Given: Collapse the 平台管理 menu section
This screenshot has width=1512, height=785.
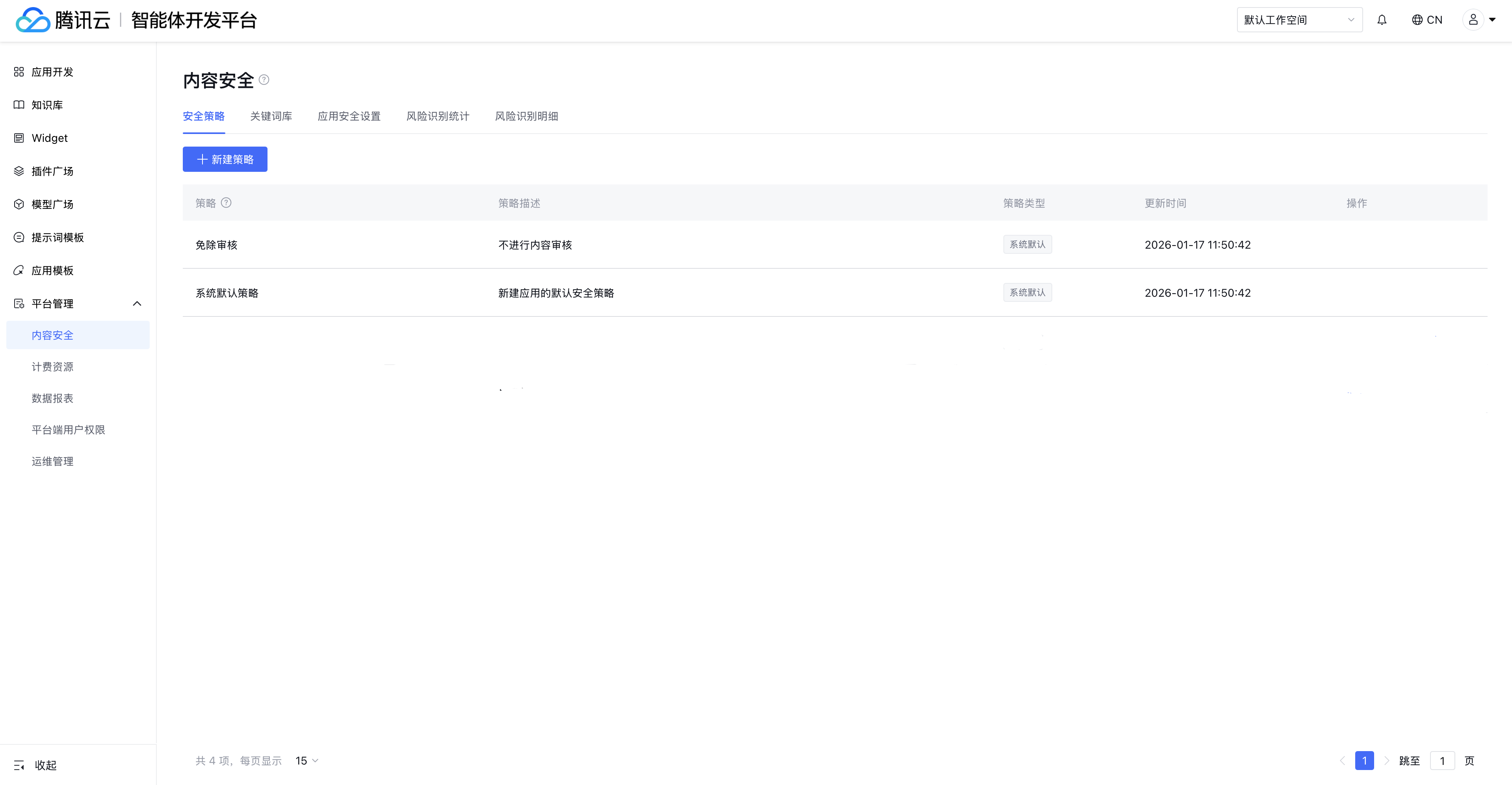Looking at the screenshot, I should pyautogui.click(x=137, y=303).
